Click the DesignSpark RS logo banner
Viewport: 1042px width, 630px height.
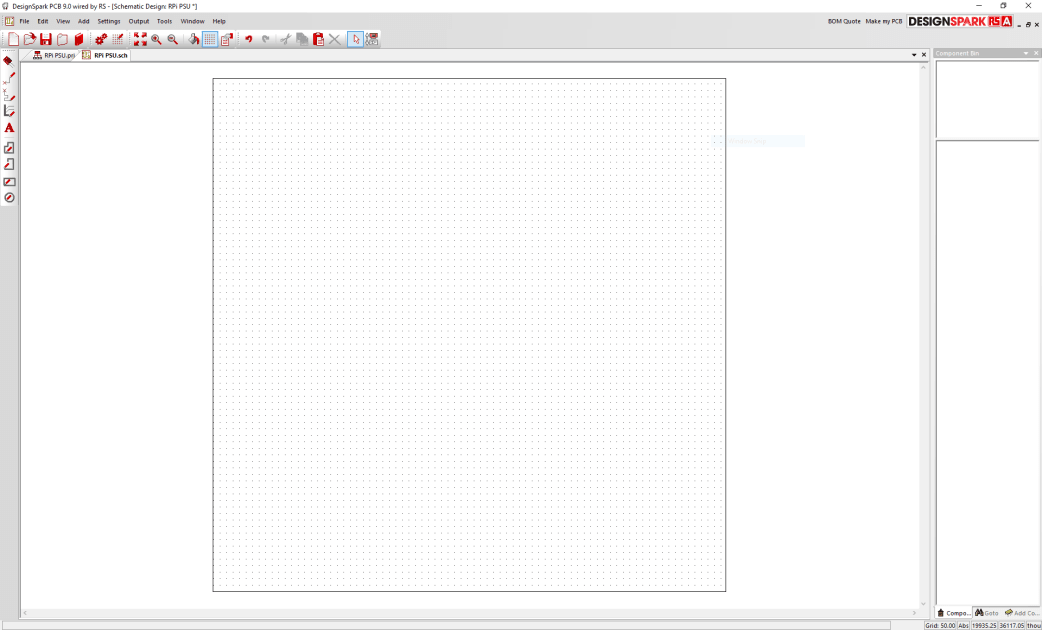point(960,21)
